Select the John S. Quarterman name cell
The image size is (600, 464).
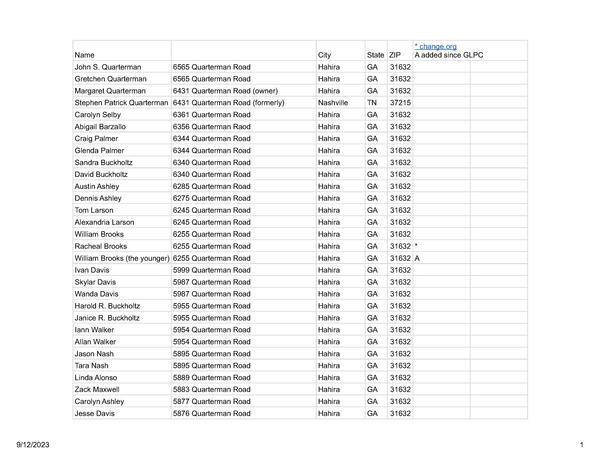[x=108, y=66]
